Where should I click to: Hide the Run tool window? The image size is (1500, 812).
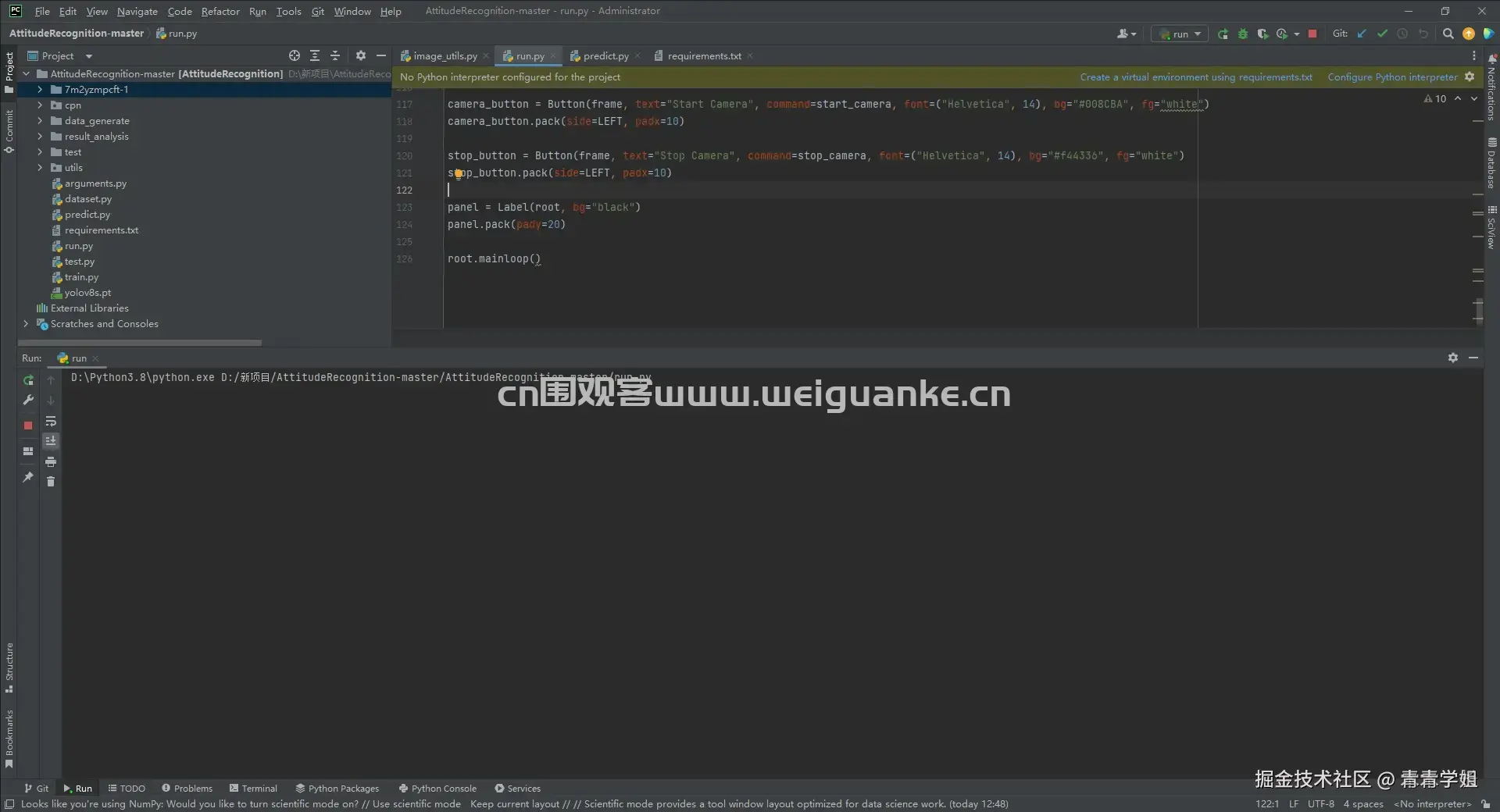(x=1473, y=358)
